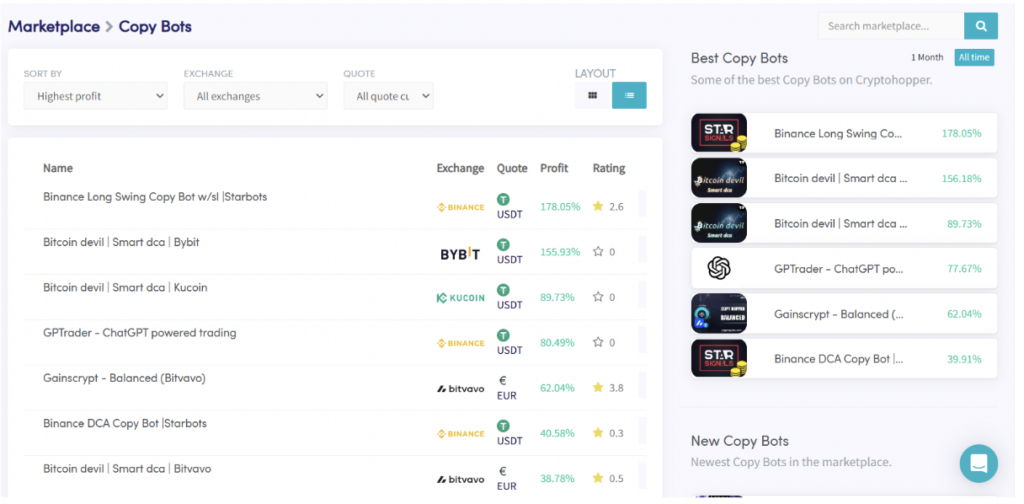The height and width of the screenshot is (504, 1024).
Task: Click Bitvavo logo in Bitcoin devil Bitvavo row
Action: (460, 479)
